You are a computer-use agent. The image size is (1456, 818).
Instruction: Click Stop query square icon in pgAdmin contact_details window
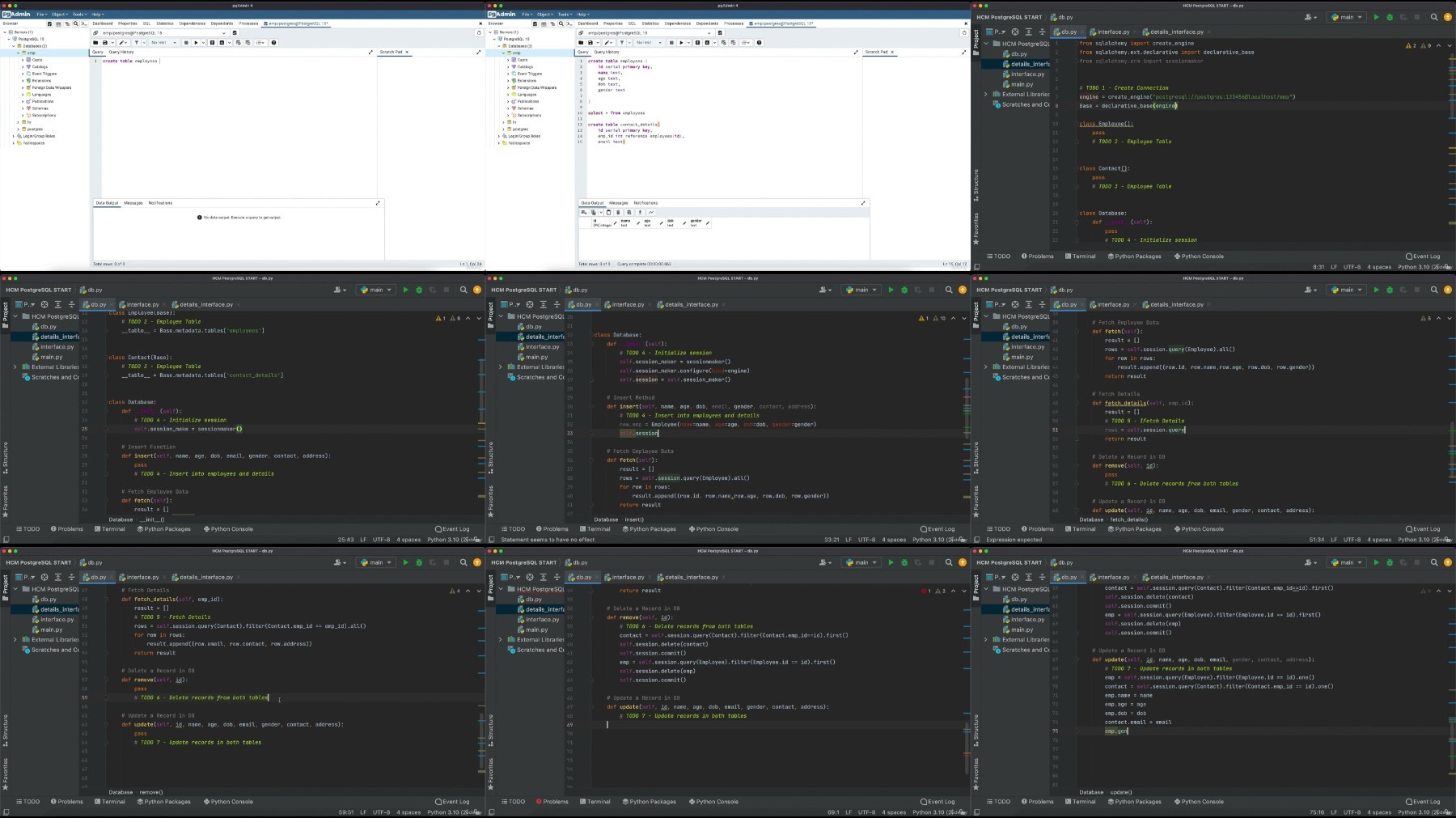coord(671,43)
